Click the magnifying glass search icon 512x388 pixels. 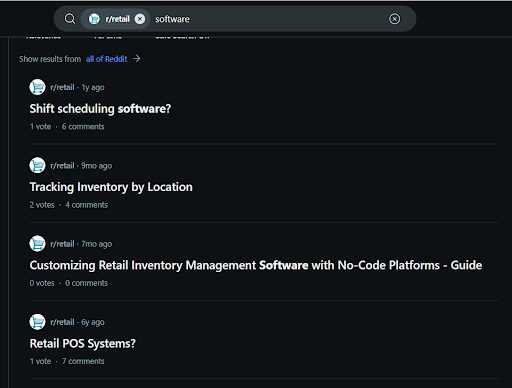[70, 19]
